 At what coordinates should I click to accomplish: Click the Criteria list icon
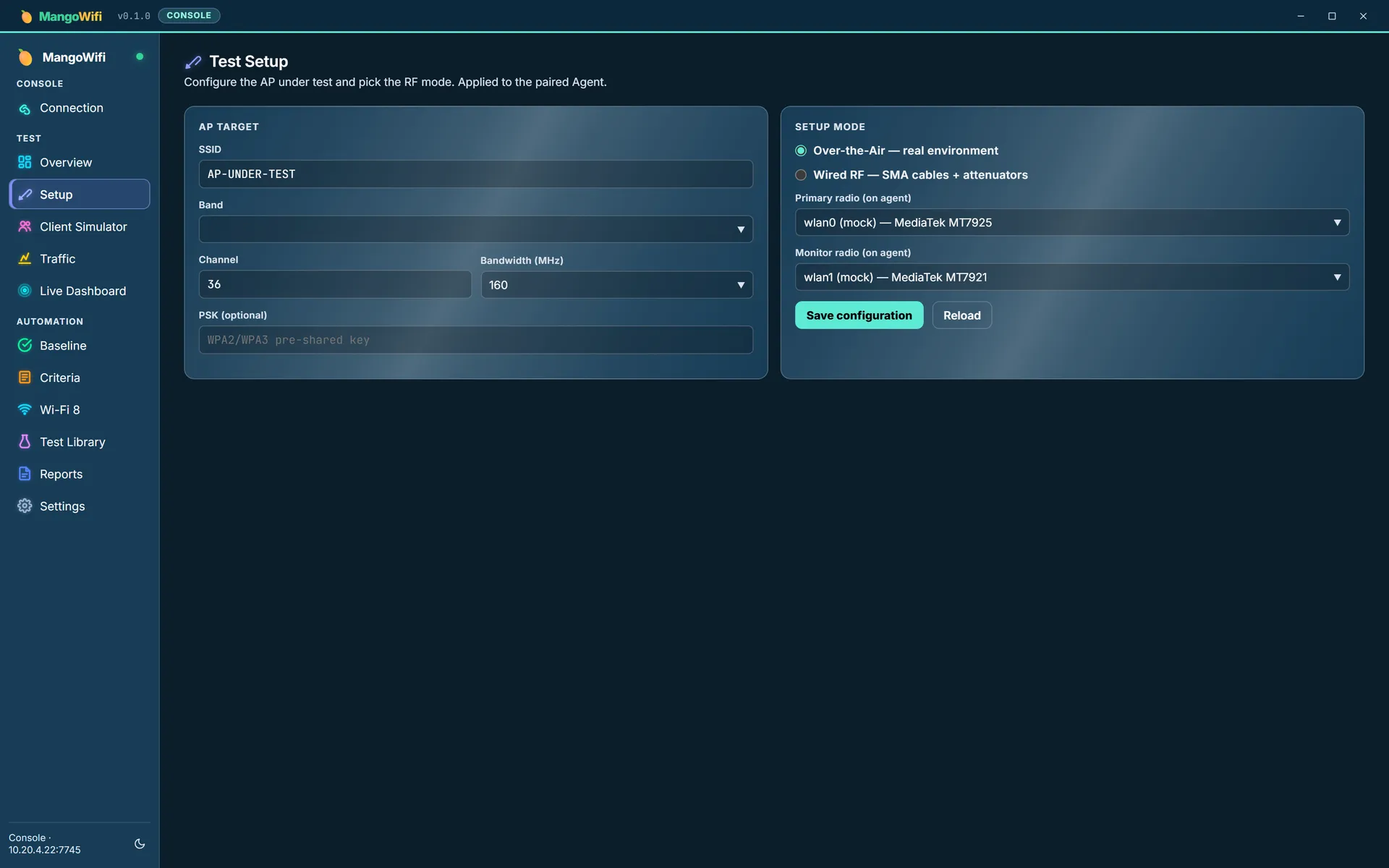coord(25,378)
